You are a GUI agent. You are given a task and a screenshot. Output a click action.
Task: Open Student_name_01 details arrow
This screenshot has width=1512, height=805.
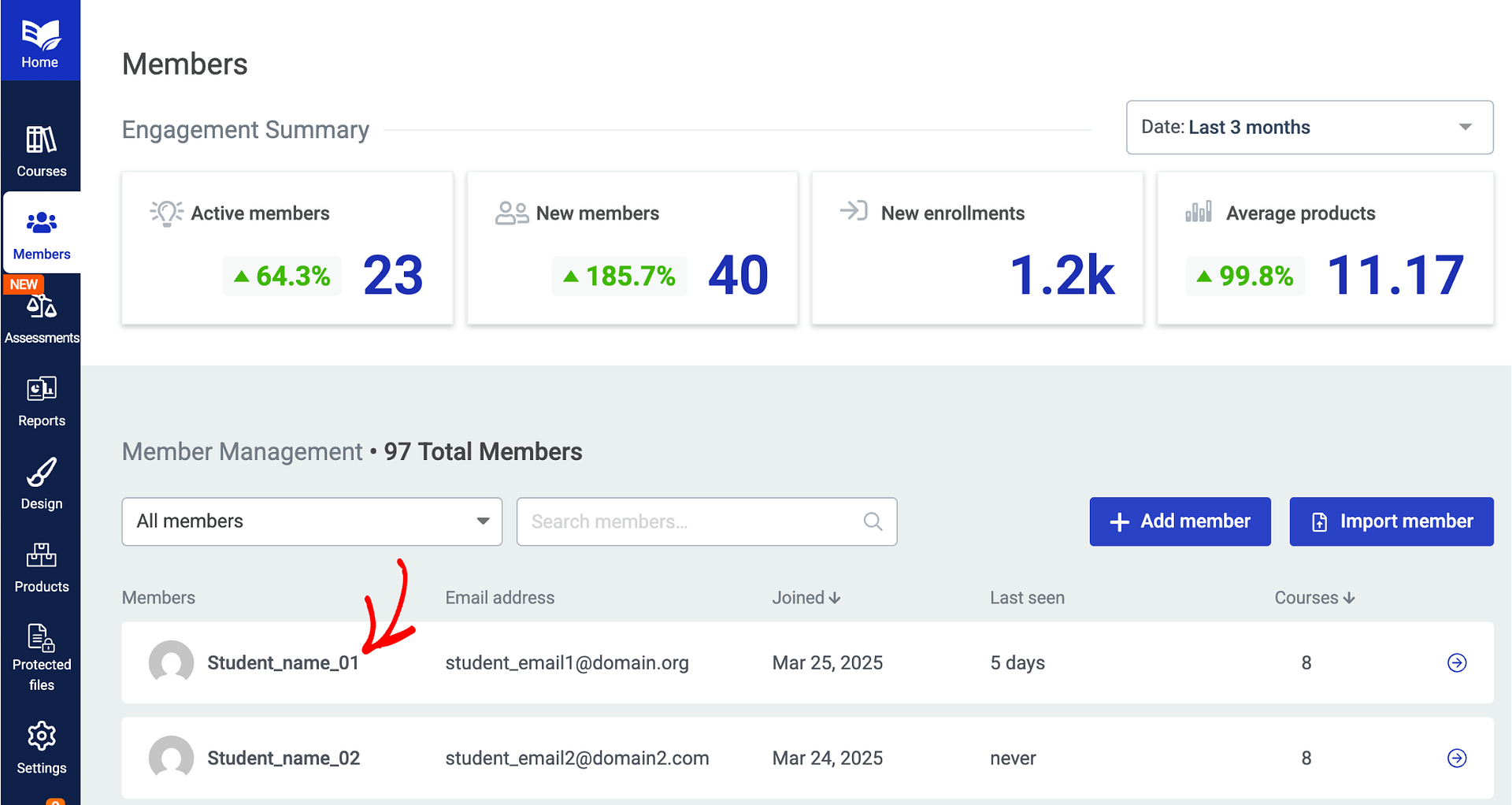pos(1456,663)
